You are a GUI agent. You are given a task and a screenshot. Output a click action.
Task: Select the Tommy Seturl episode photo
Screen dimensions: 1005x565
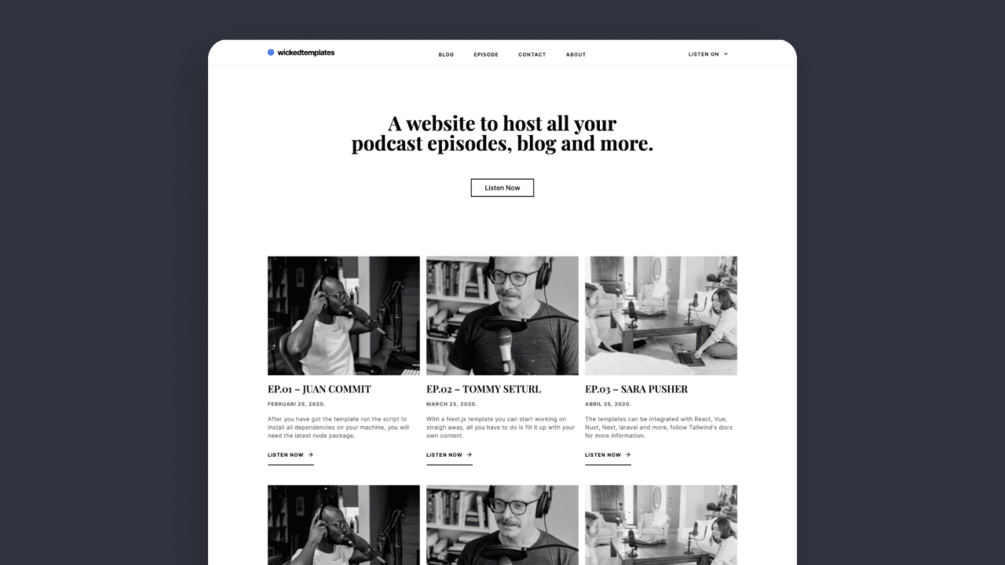tap(502, 316)
